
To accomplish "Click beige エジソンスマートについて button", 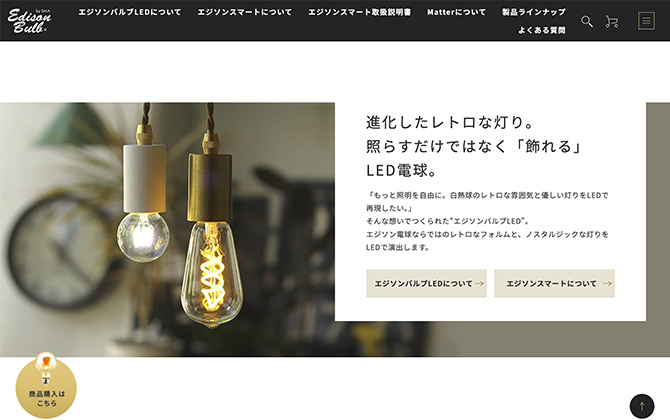I will [x=554, y=283].
